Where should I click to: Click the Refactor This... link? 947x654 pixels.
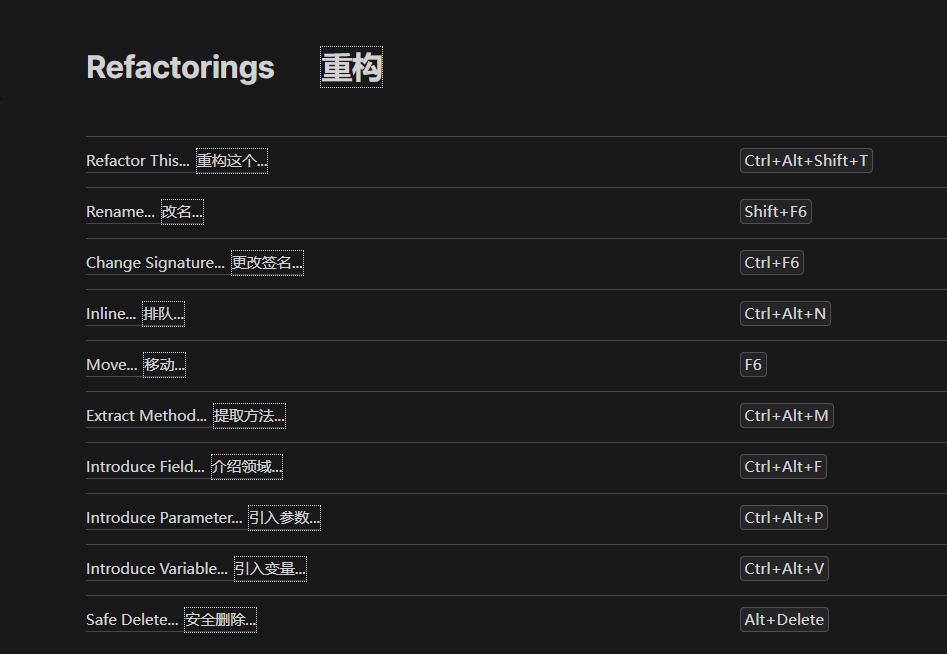(137, 161)
